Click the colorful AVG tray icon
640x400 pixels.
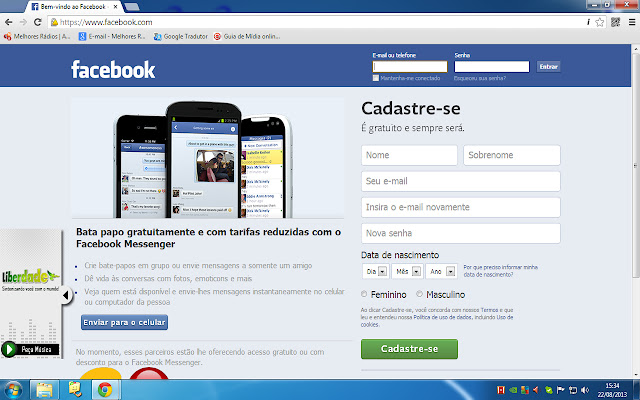pyautogui.click(x=525, y=390)
